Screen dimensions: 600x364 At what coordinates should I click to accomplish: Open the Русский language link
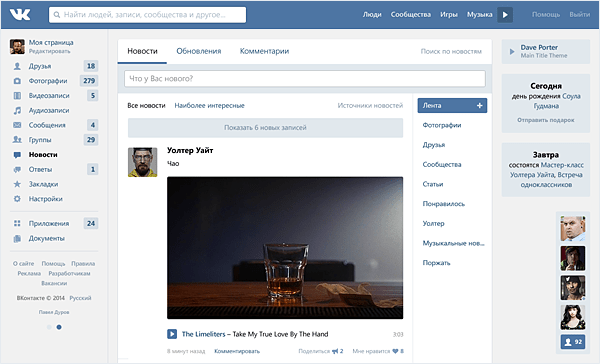[x=80, y=298]
